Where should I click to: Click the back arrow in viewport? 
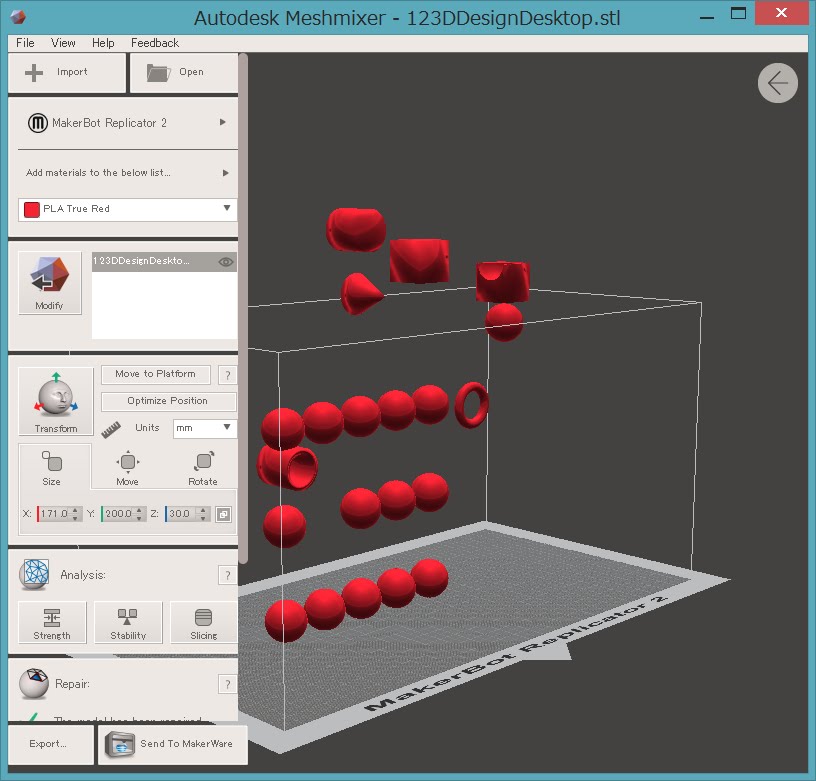(x=777, y=83)
